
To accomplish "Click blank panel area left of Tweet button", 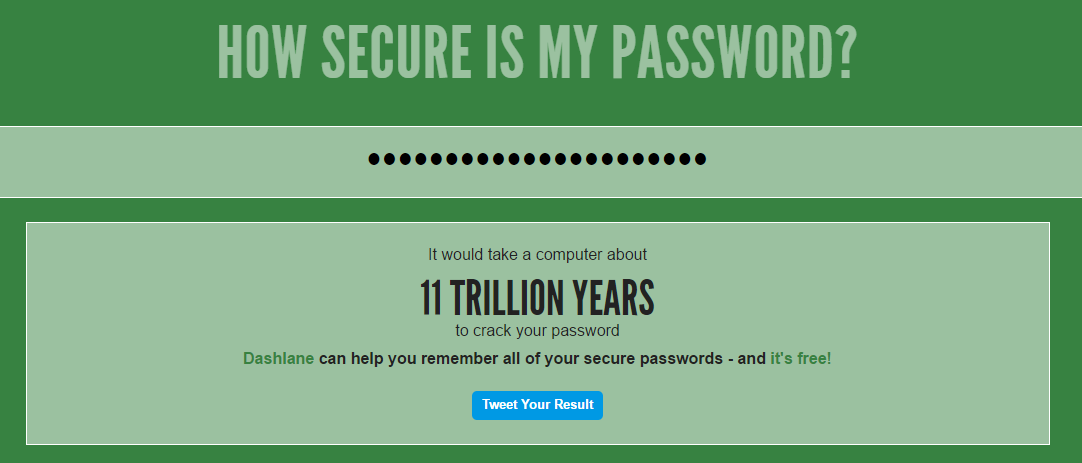I will pos(250,405).
